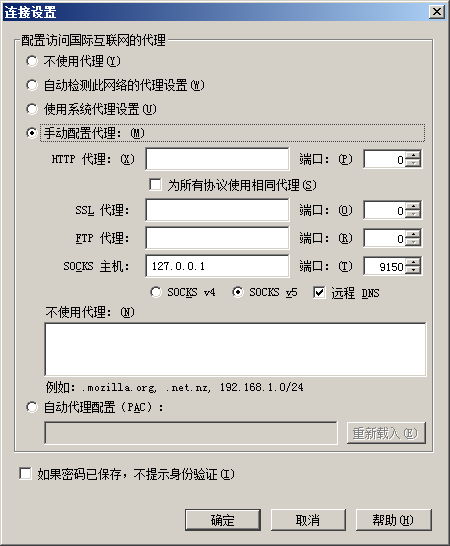Decrease SSL proxy port with down arrow
Viewport: 450px width, 546px height.
413,214
